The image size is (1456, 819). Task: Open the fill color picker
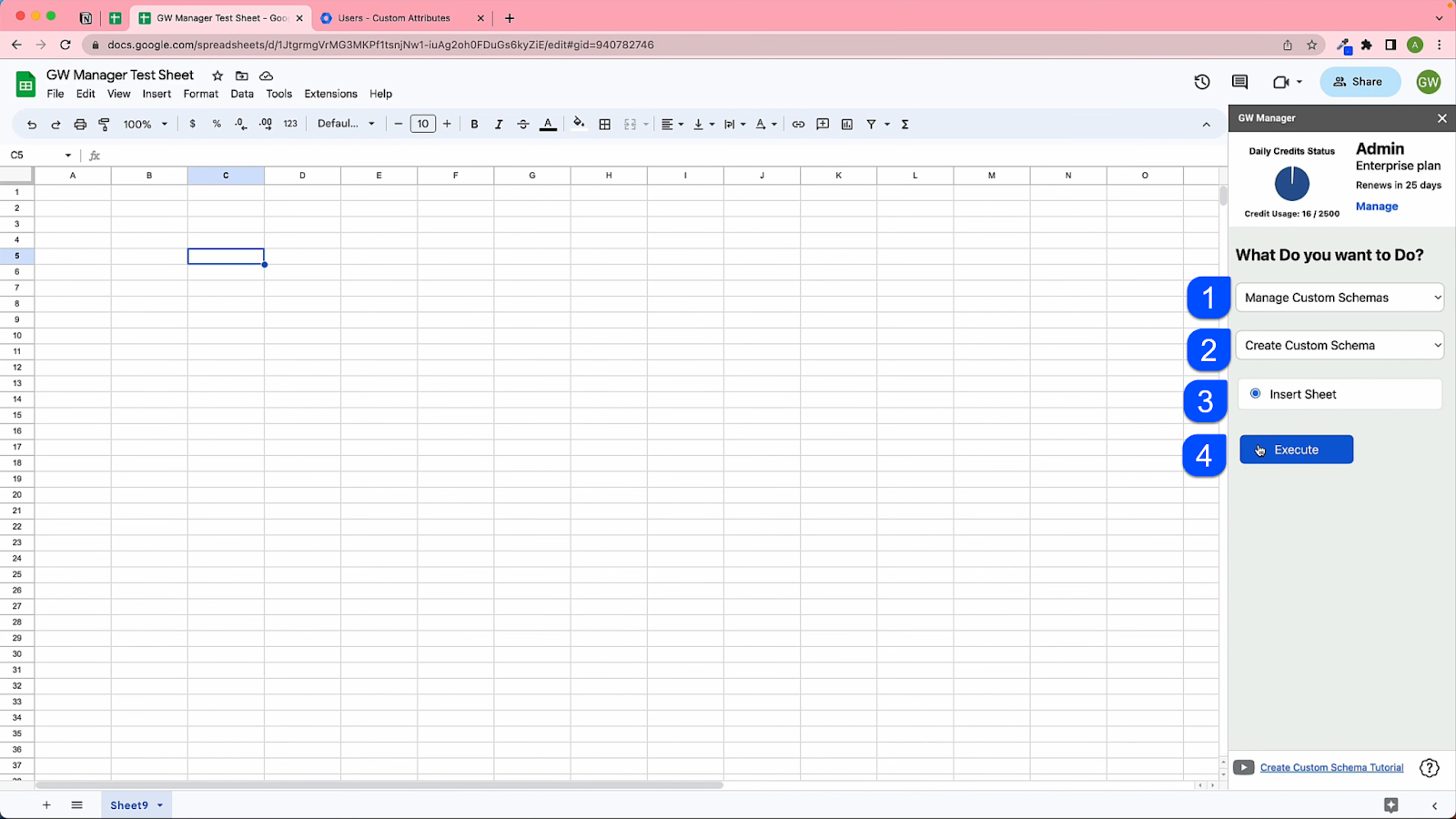[x=579, y=124]
